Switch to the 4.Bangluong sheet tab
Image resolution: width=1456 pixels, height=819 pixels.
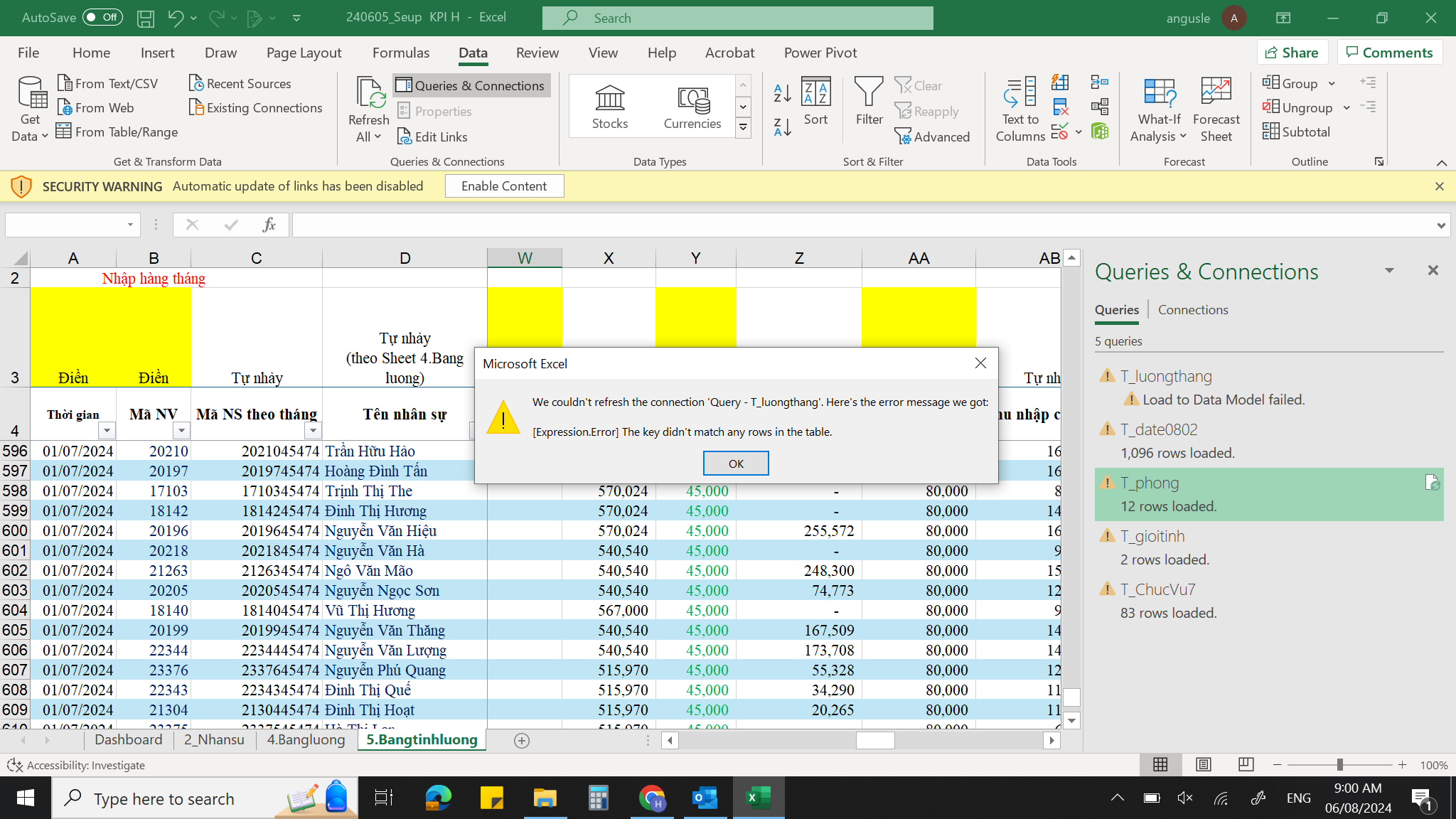tap(306, 739)
